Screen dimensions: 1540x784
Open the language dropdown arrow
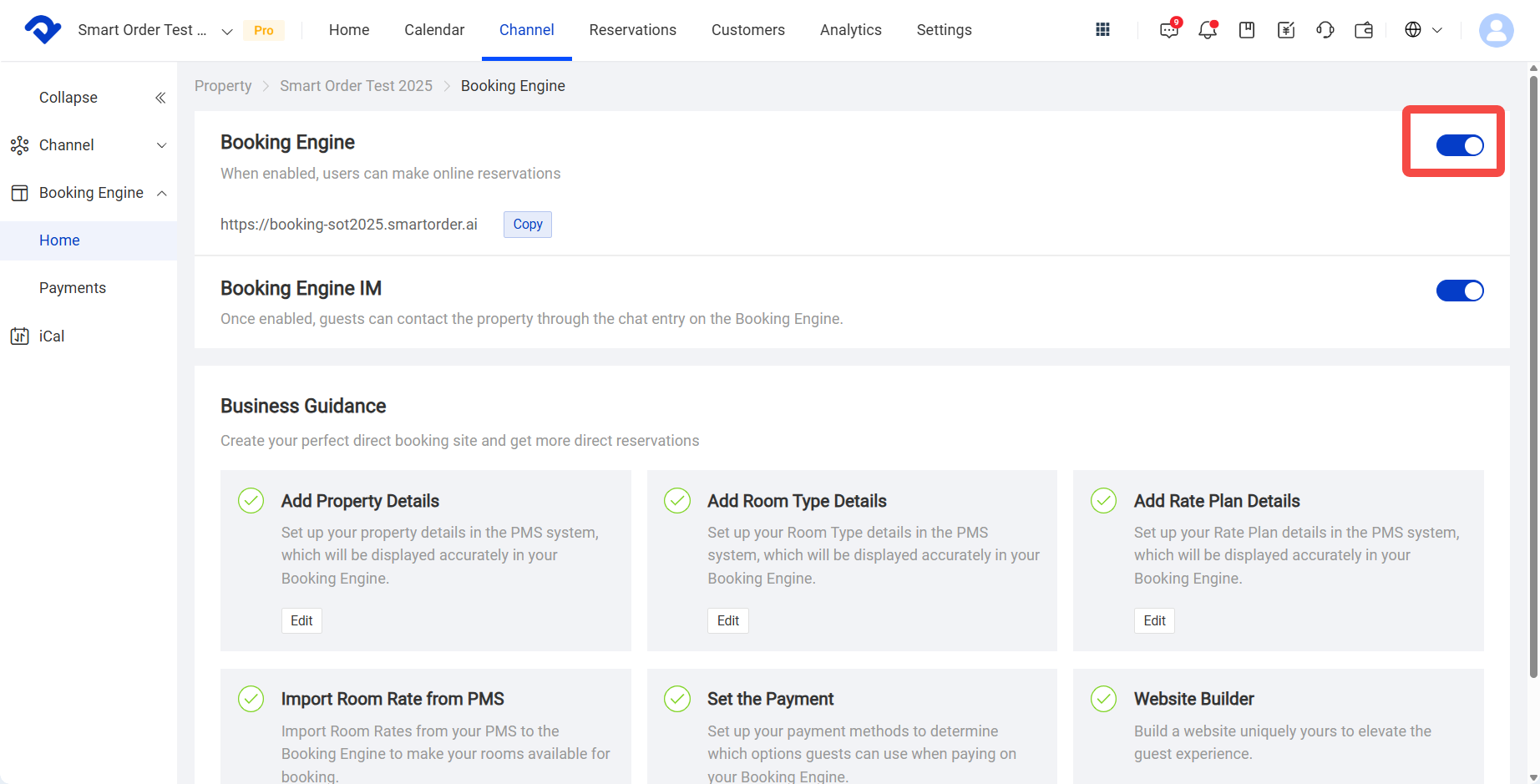pos(1437,30)
